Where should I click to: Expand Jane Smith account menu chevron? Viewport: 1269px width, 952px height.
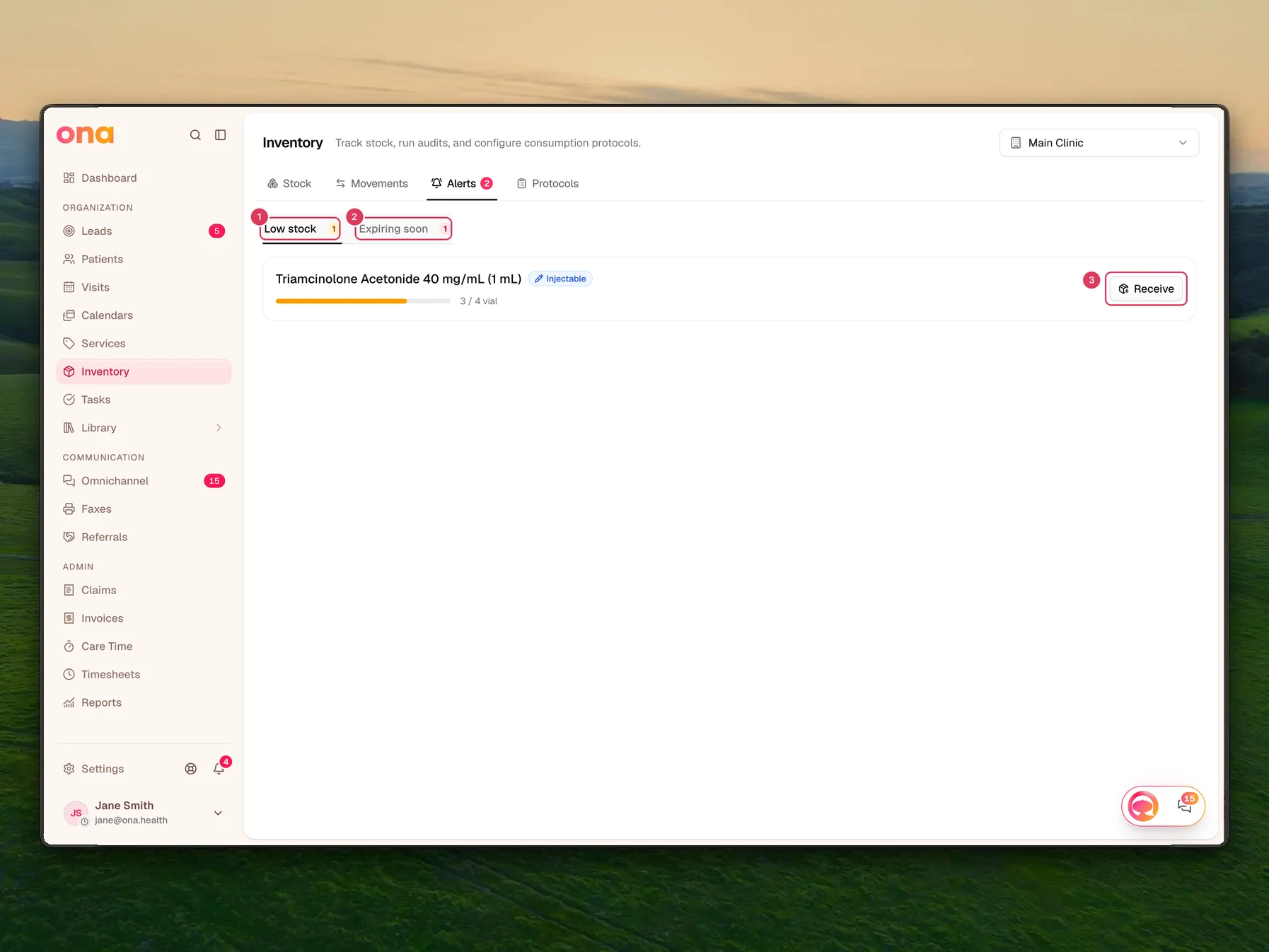coord(218,813)
